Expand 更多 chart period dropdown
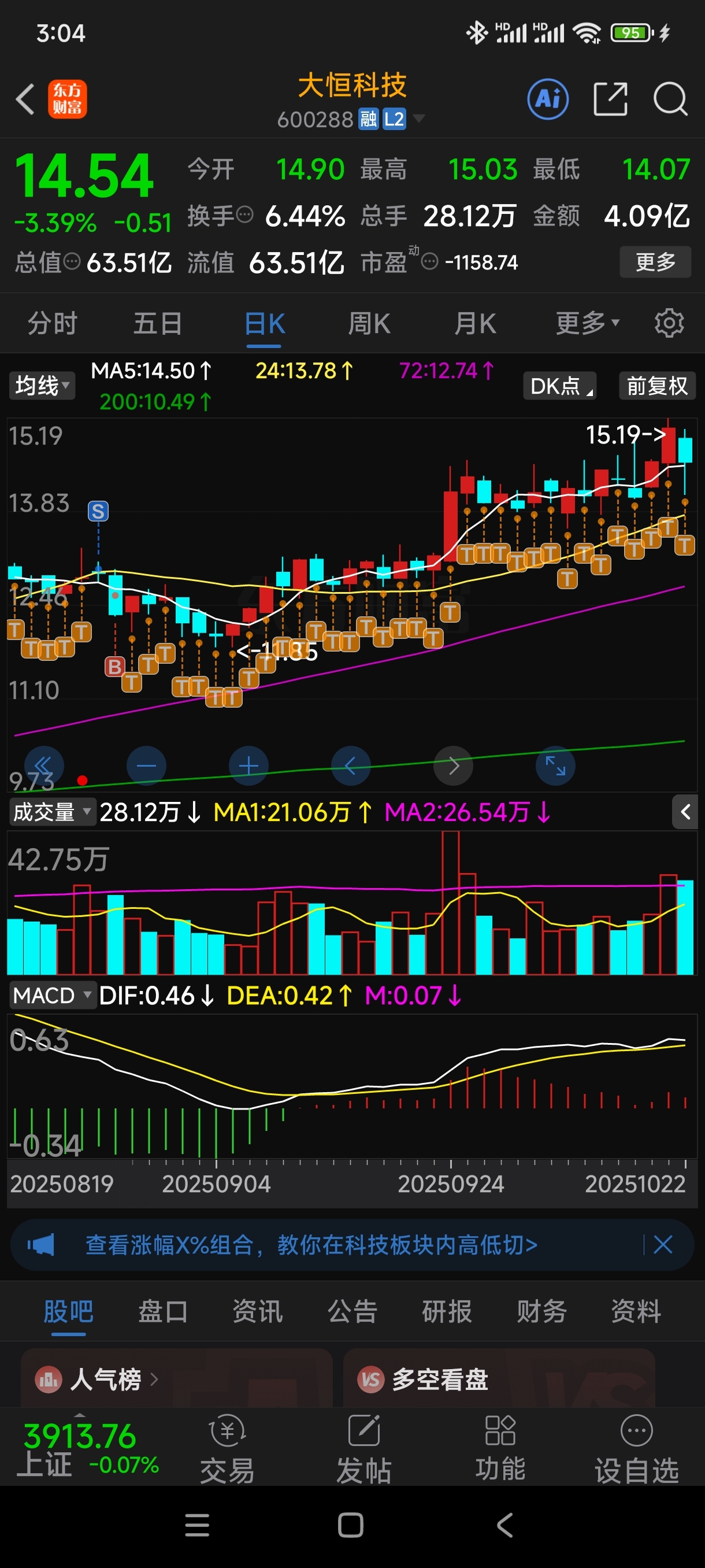This screenshot has width=705, height=1568. [588, 323]
